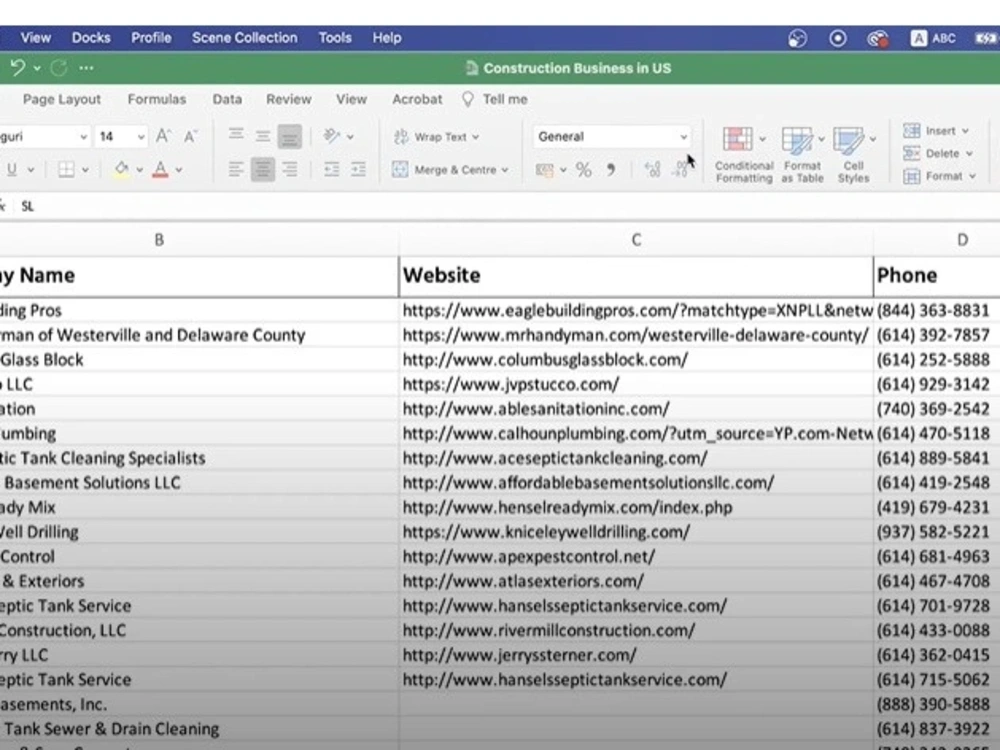Toggle Wrap Text
This screenshot has height=750, width=1000.
click(436, 136)
